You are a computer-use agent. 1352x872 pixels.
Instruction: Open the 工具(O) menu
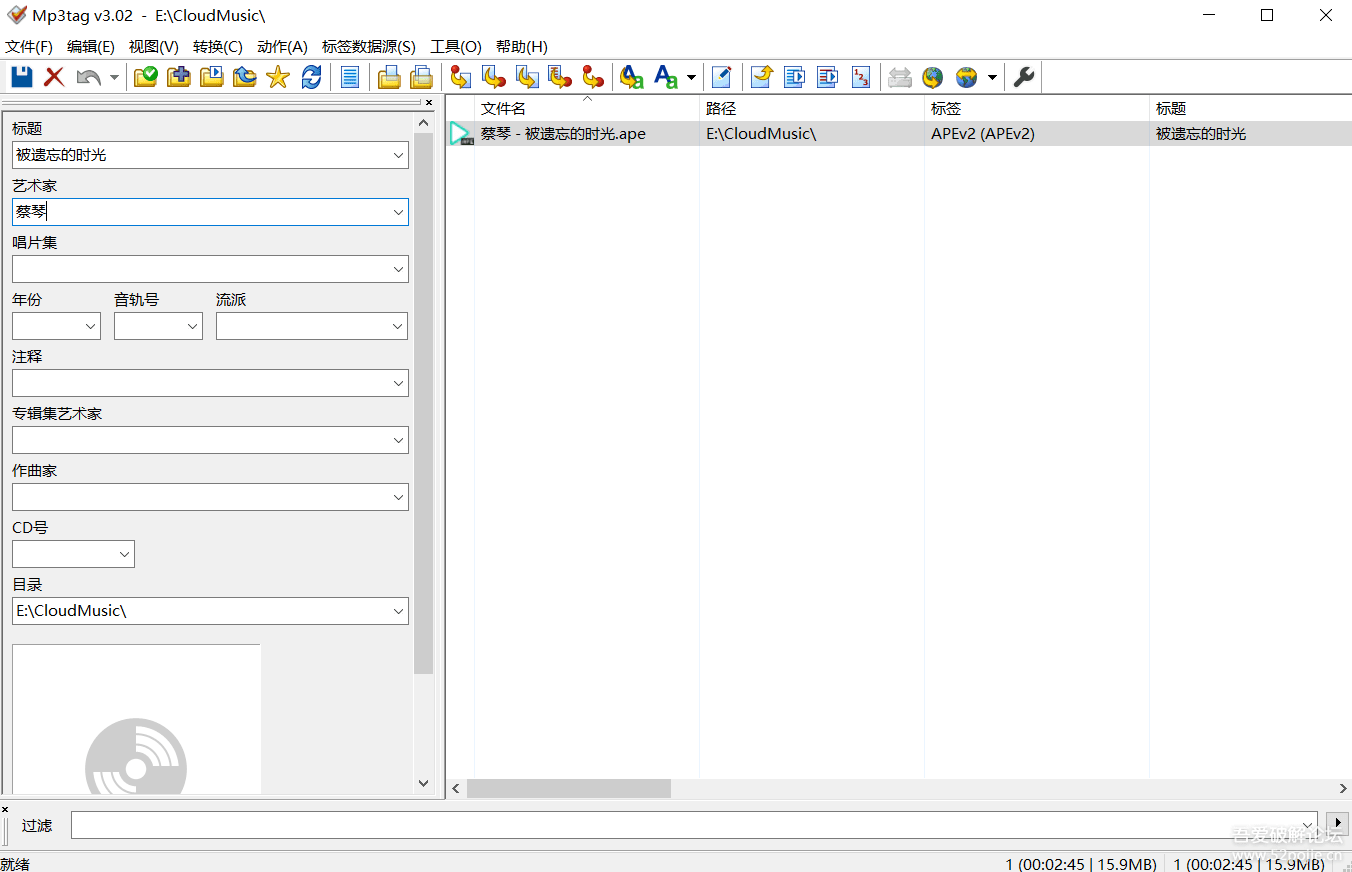point(456,47)
